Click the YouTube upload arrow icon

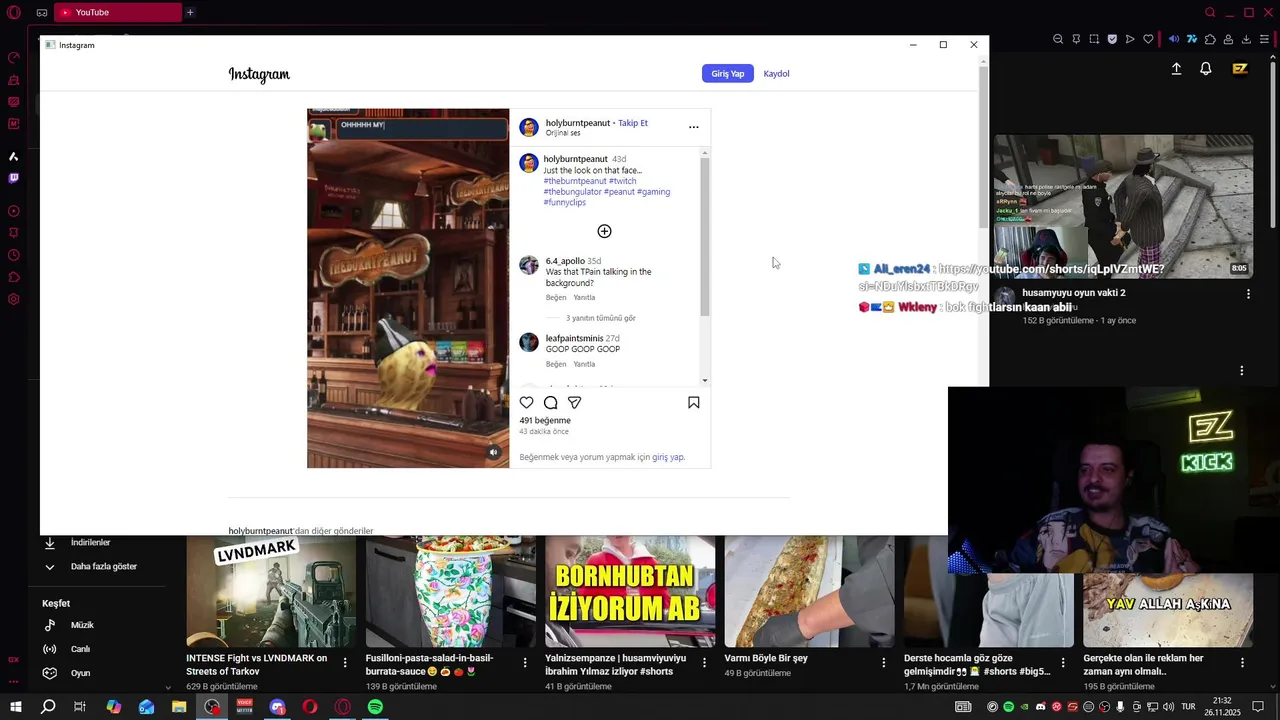(1176, 68)
